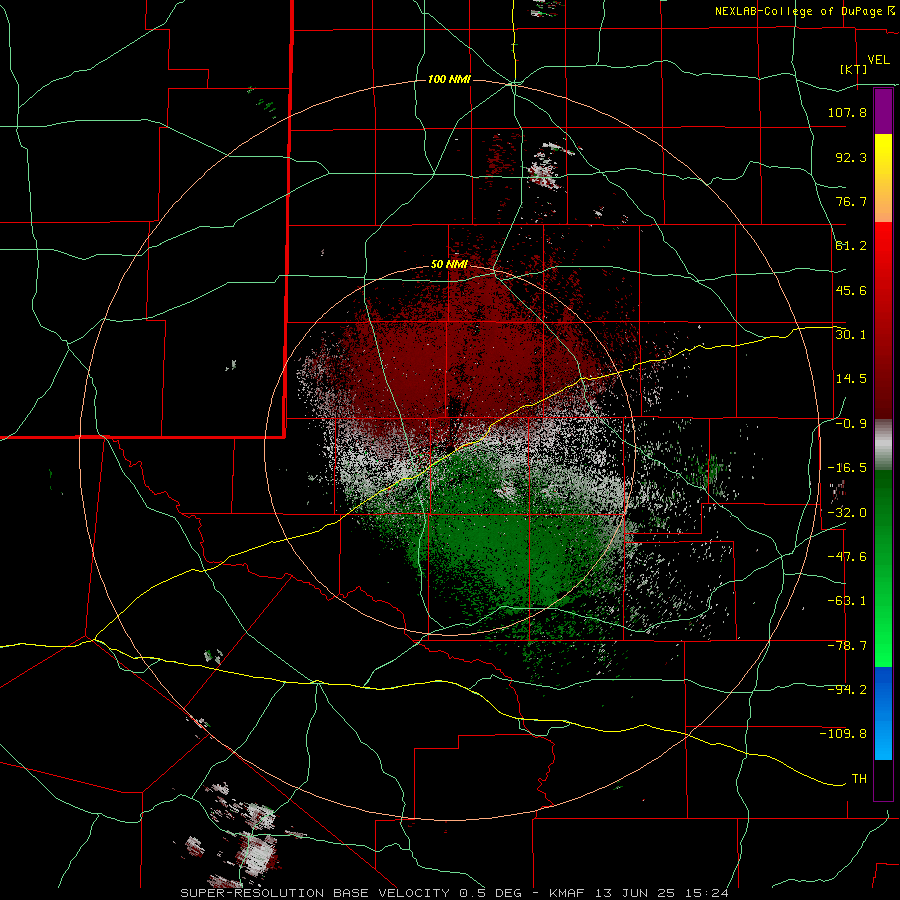Click the 107.8 legend value
This screenshot has width=900, height=900.
click(847, 112)
